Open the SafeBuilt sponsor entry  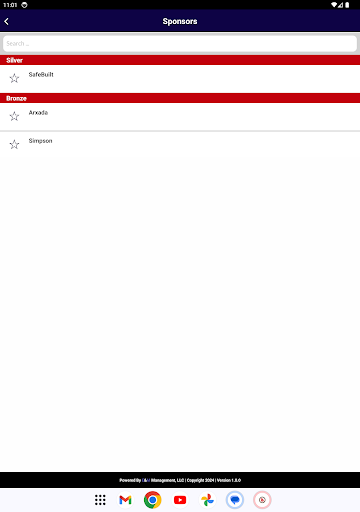(x=180, y=79)
